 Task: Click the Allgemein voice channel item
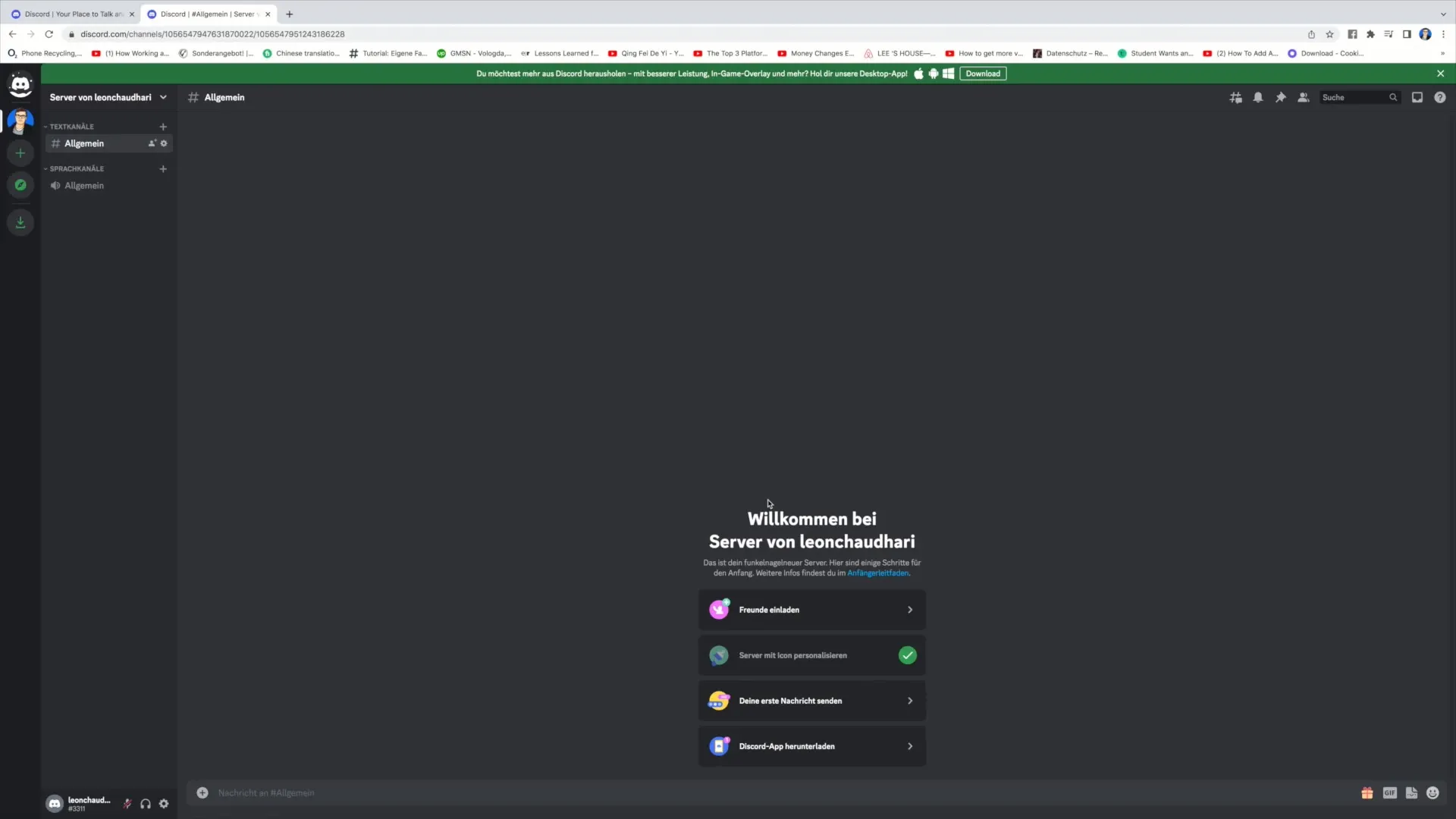pyautogui.click(x=84, y=186)
